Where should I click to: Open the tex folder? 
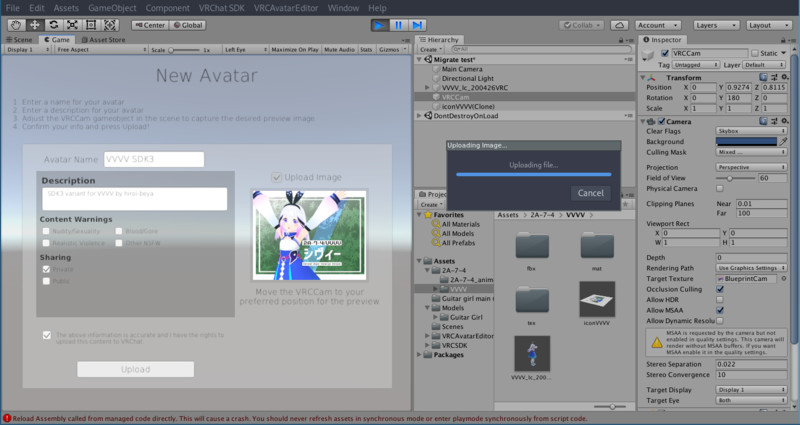coord(532,299)
